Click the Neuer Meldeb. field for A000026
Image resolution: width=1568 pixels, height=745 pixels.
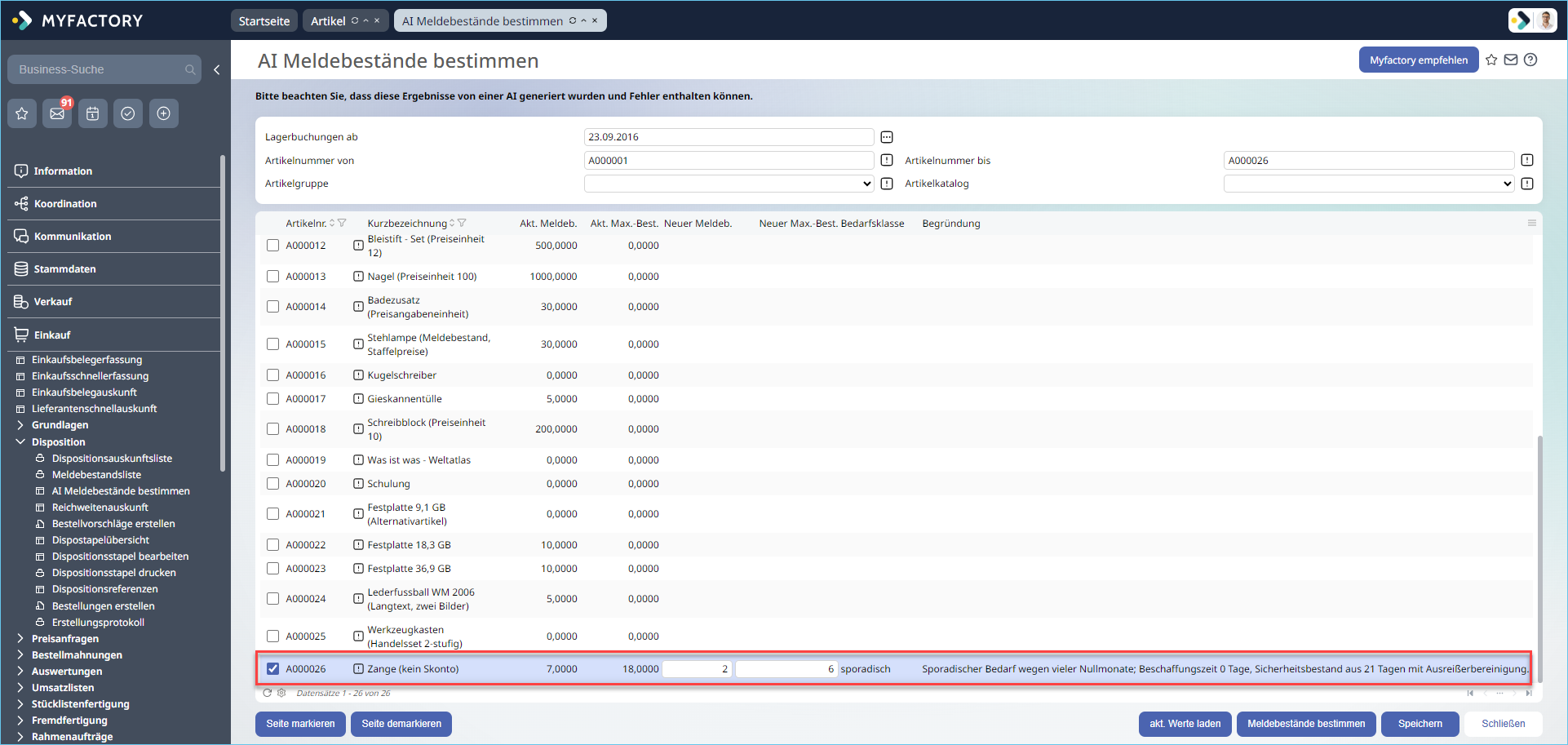[698, 669]
